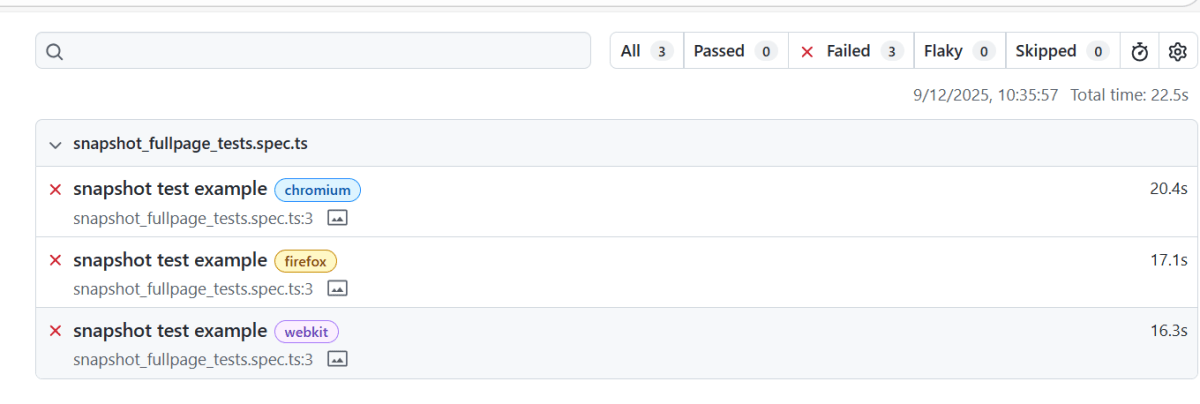Viewport: 1200px width, 404px height.
Task: Open image attachment icon for firefox test
Action: click(x=338, y=289)
